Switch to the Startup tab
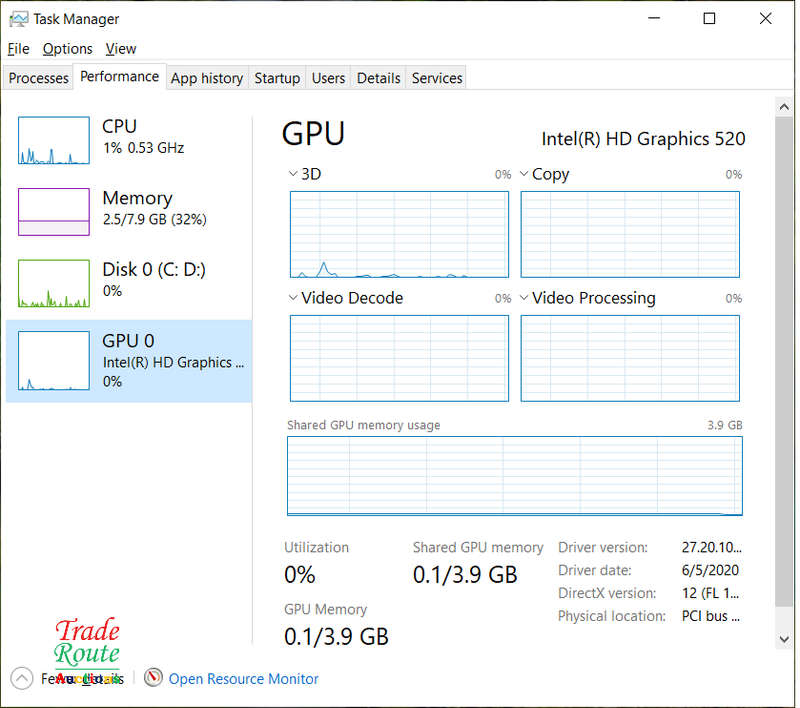 point(277,78)
